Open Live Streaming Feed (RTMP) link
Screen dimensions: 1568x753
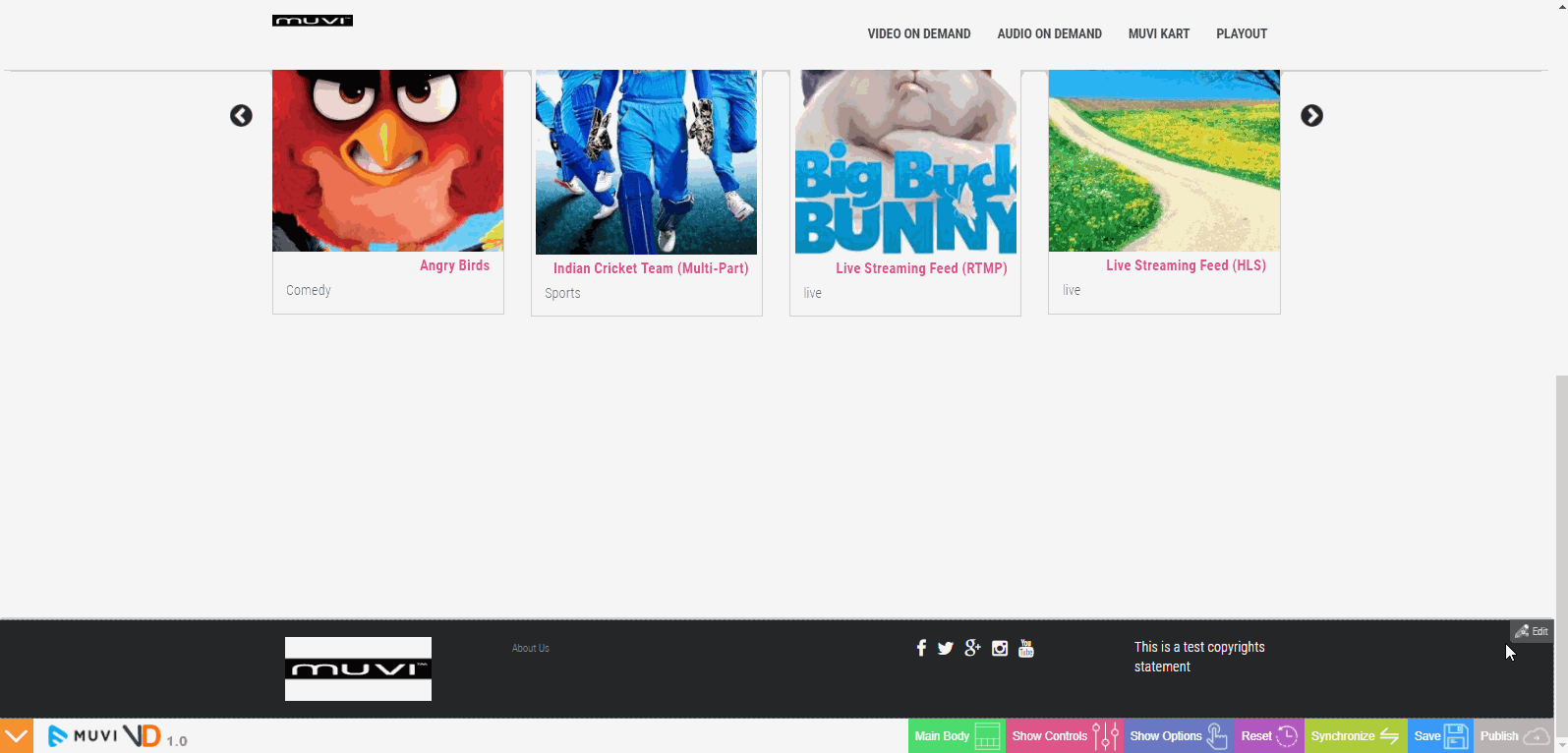921,268
